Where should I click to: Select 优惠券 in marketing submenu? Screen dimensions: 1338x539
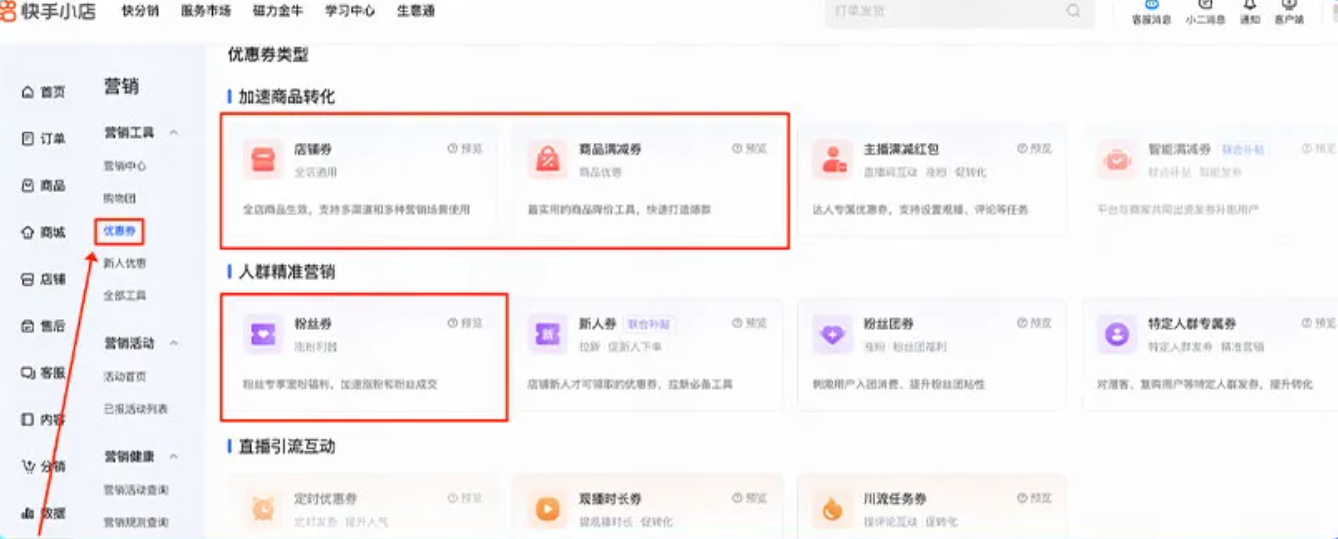(119, 232)
